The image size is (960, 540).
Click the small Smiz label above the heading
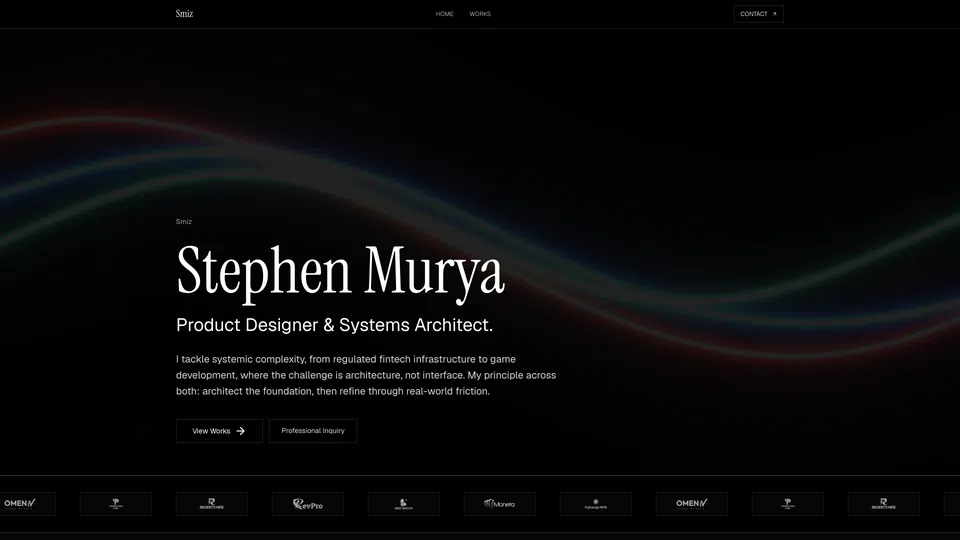(184, 222)
